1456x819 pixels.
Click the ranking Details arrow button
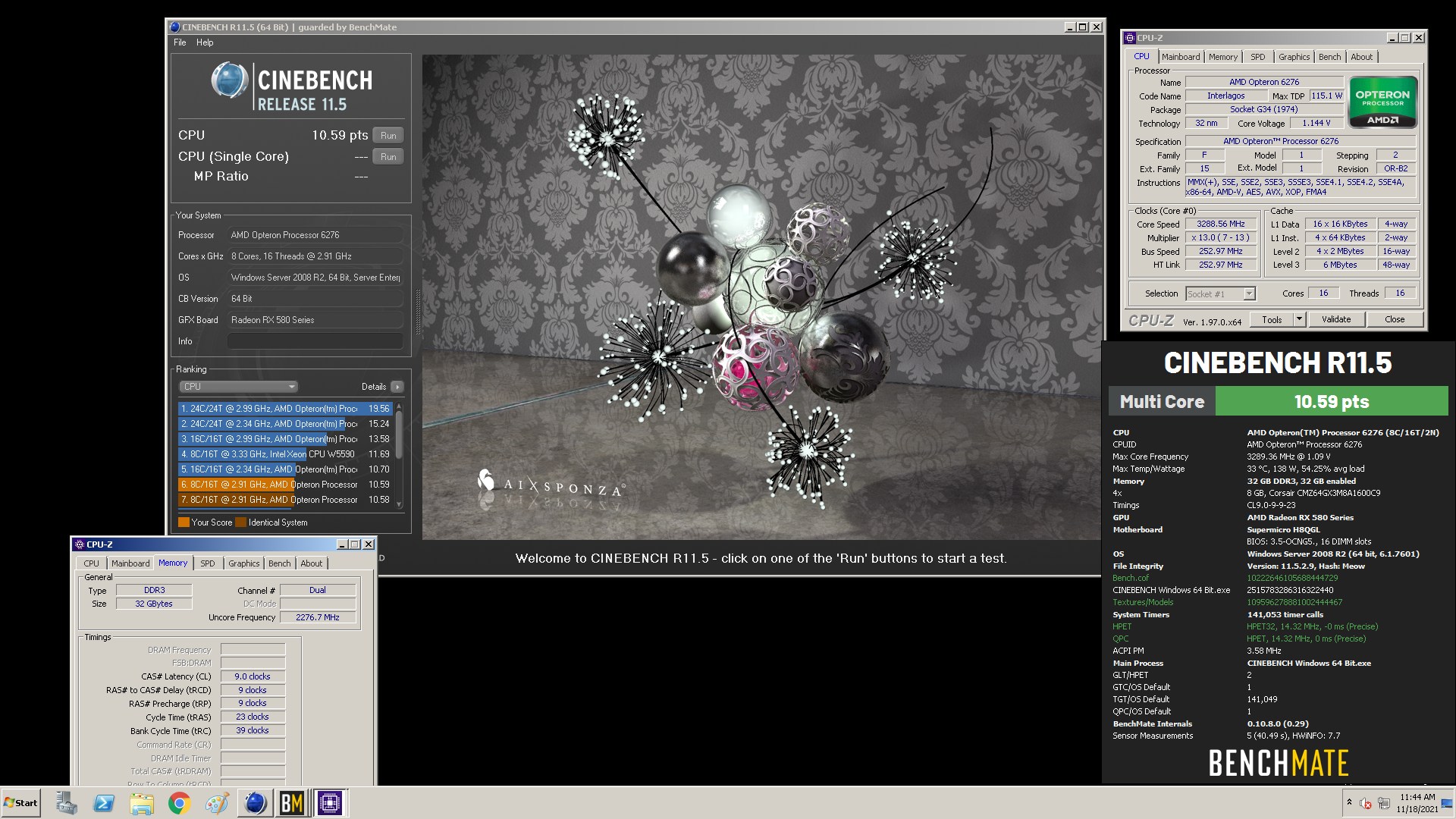(x=397, y=387)
